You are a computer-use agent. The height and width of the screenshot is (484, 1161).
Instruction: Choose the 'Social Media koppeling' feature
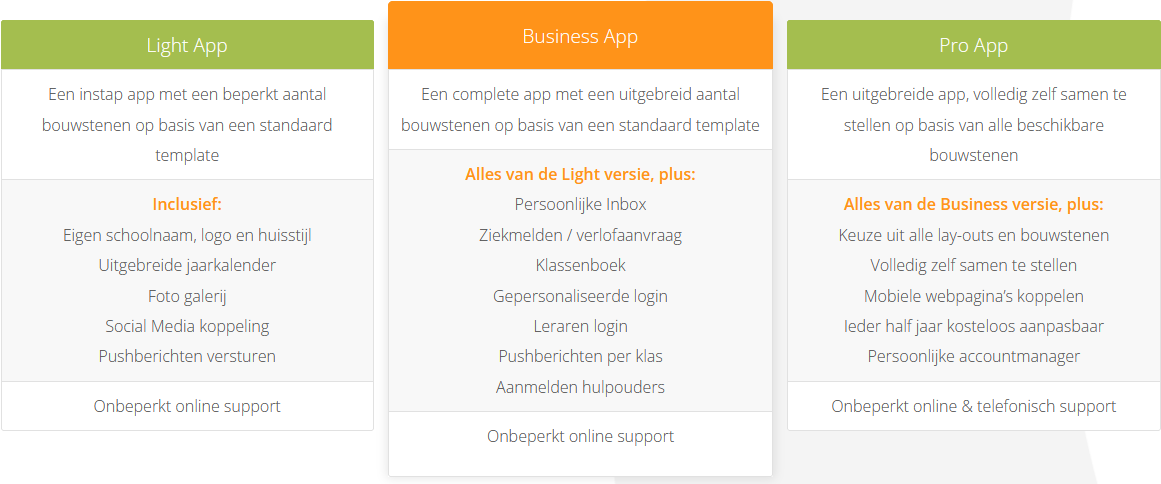pos(187,326)
